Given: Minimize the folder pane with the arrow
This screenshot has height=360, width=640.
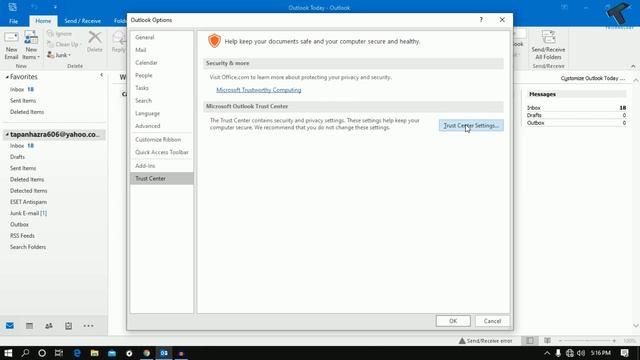Looking at the screenshot, I should [102, 75].
